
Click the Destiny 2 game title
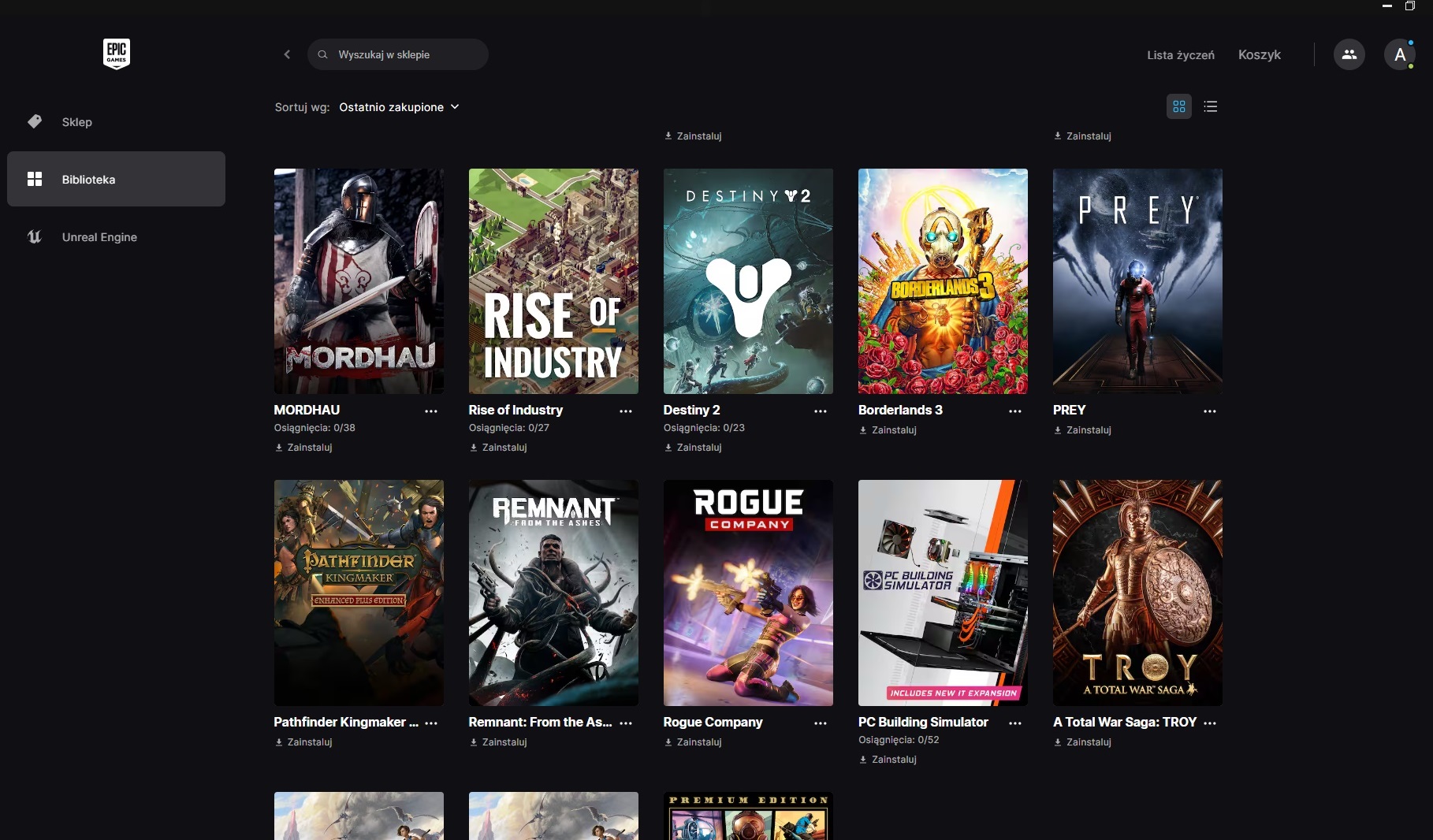[x=691, y=410]
